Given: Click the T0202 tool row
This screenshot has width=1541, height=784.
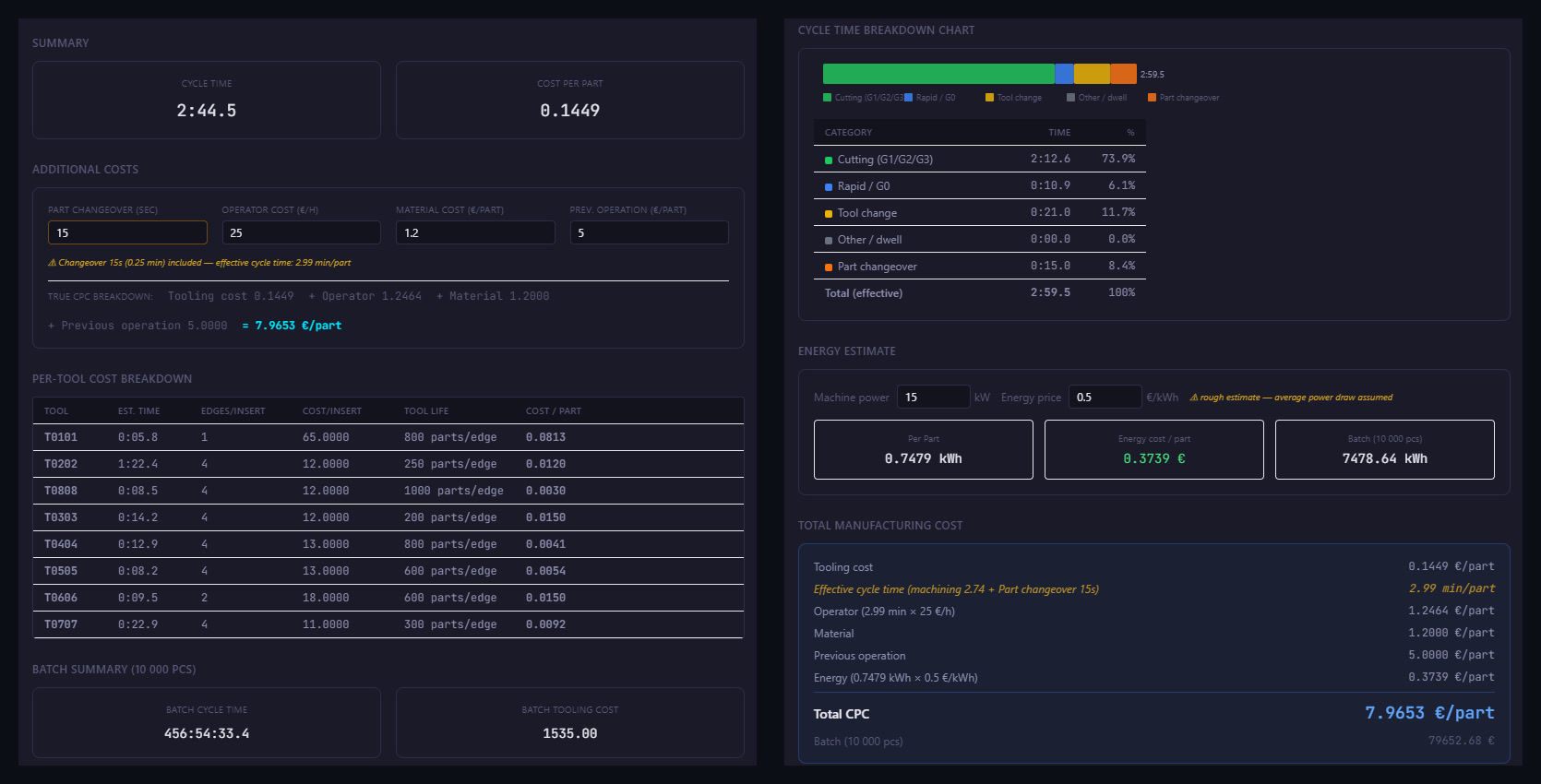Looking at the screenshot, I should point(388,464).
